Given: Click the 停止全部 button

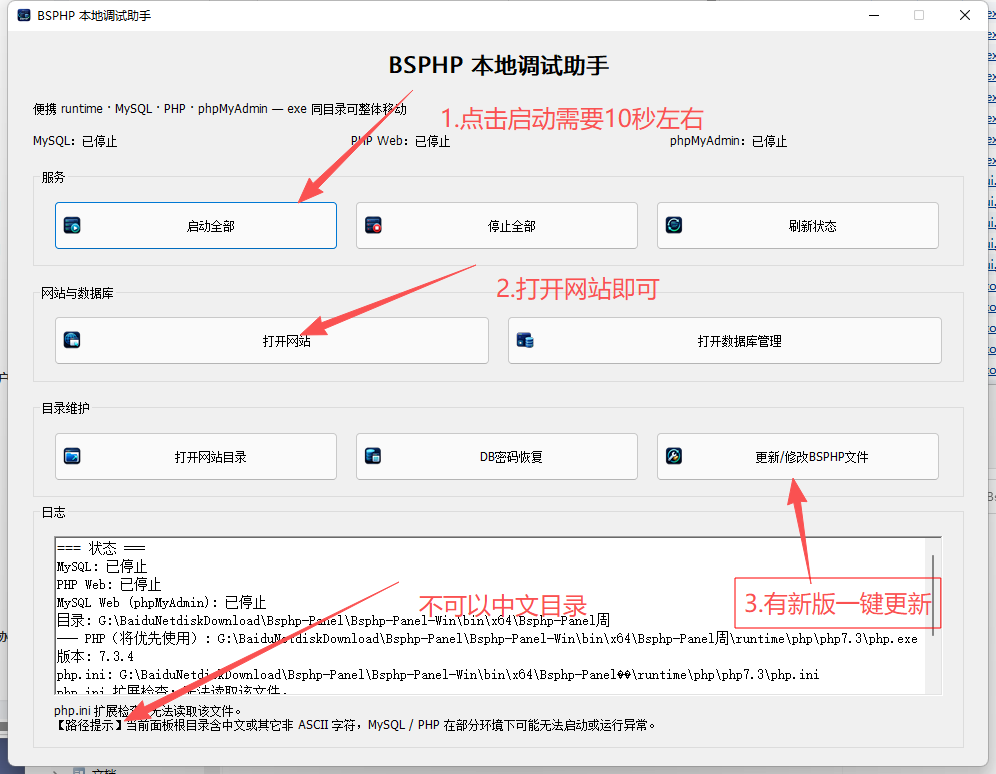Looking at the screenshot, I should (497, 225).
